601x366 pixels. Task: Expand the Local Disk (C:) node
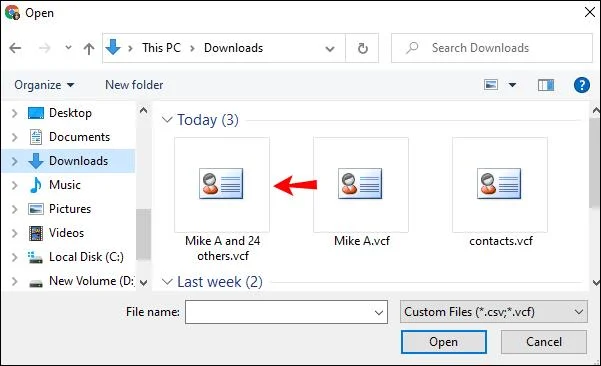point(15,257)
